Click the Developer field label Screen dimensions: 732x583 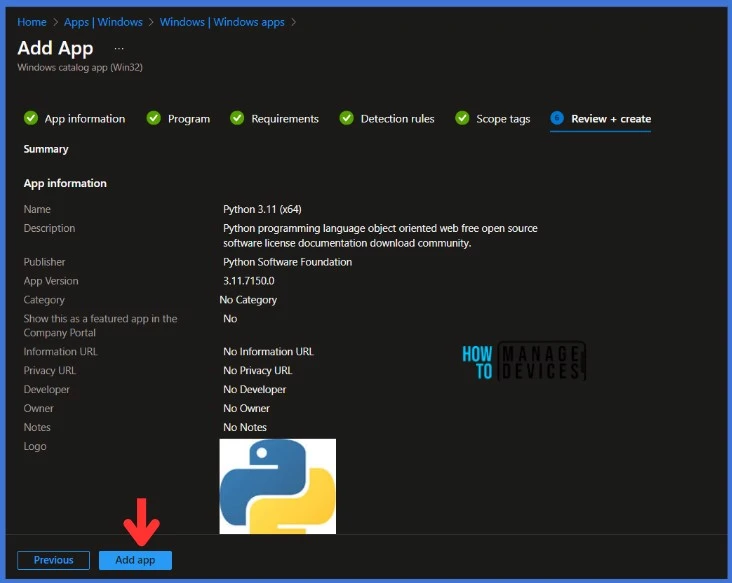tap(46, 389)
